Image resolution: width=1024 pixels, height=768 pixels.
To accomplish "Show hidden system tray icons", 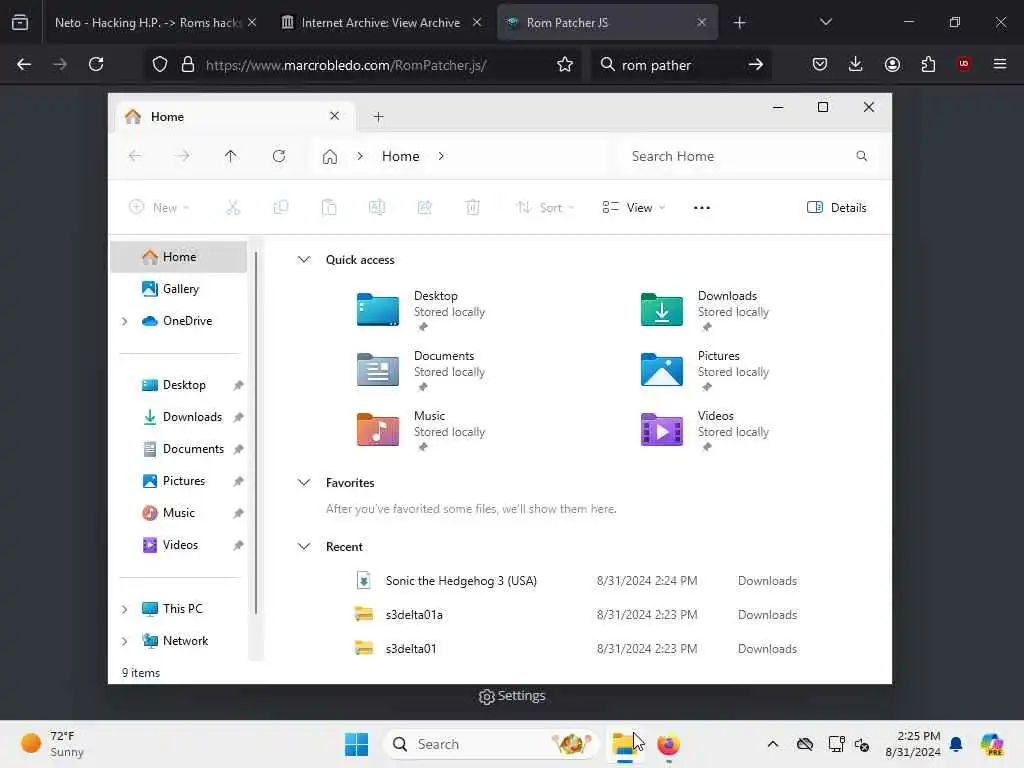I will [x=773, y=744].
